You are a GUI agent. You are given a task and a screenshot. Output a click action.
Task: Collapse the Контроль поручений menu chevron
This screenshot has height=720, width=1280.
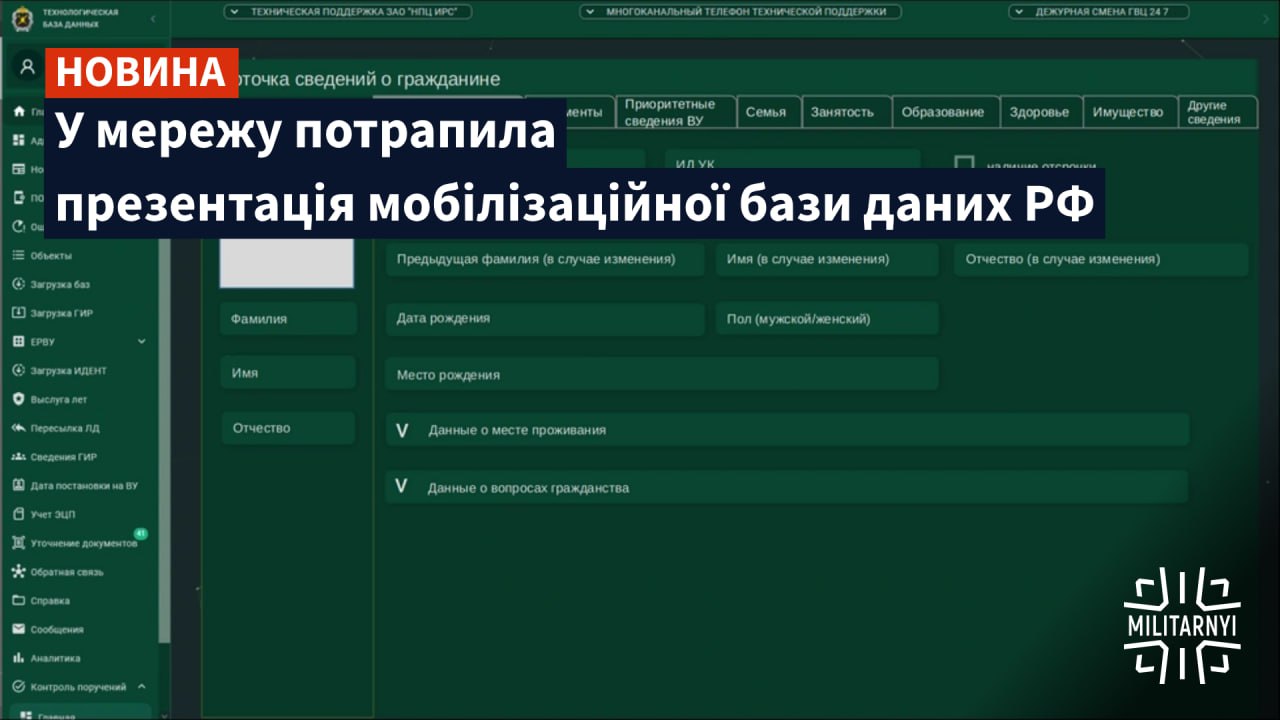click(x=141, y=687)
